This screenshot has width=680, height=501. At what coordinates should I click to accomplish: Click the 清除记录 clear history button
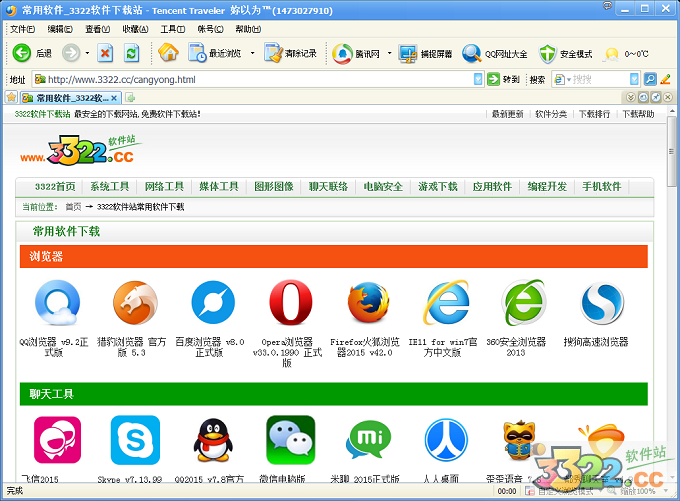tap(292, 53)
